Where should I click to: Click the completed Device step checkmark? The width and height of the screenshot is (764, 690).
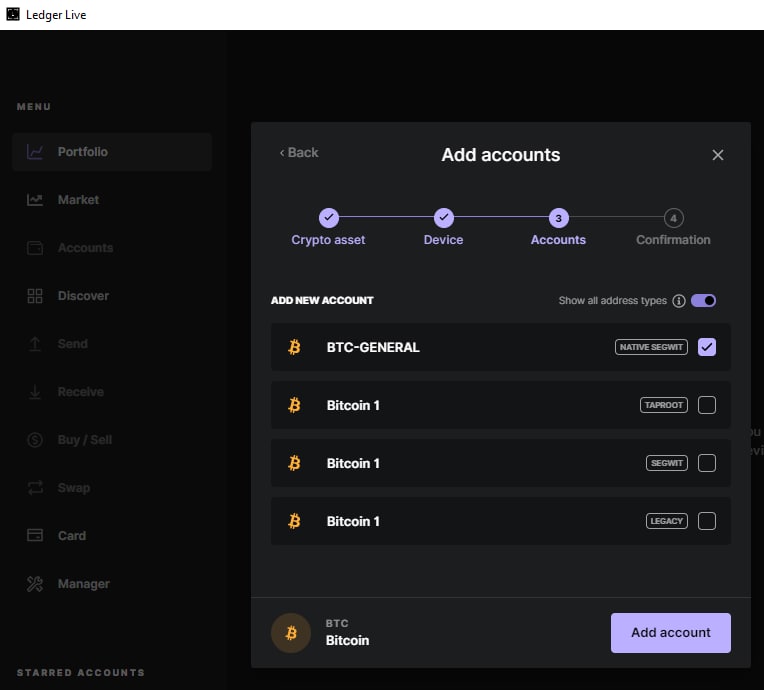click(444, 217)
